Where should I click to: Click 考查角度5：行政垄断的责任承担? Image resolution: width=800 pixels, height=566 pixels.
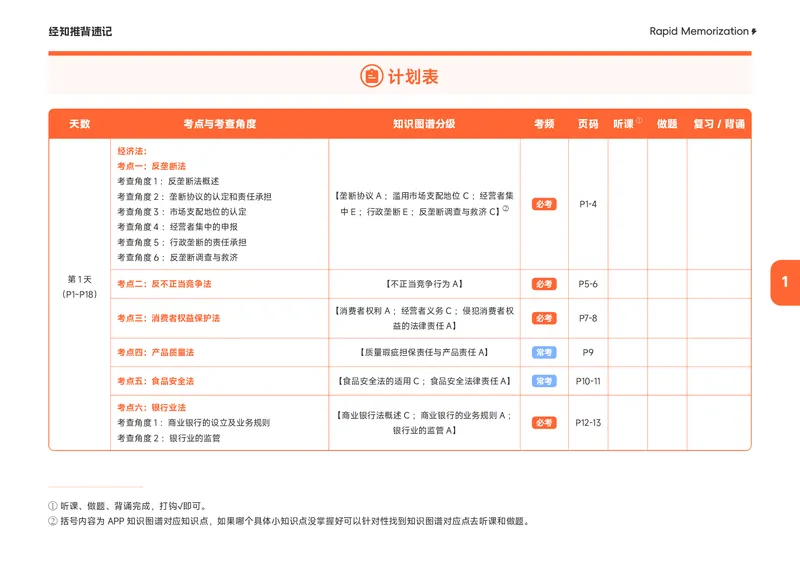click(x=182, y=242)
